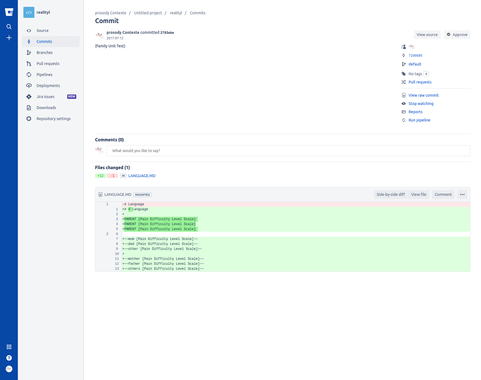Add a tag using the plus next to No tags

(x=426, y=74)
